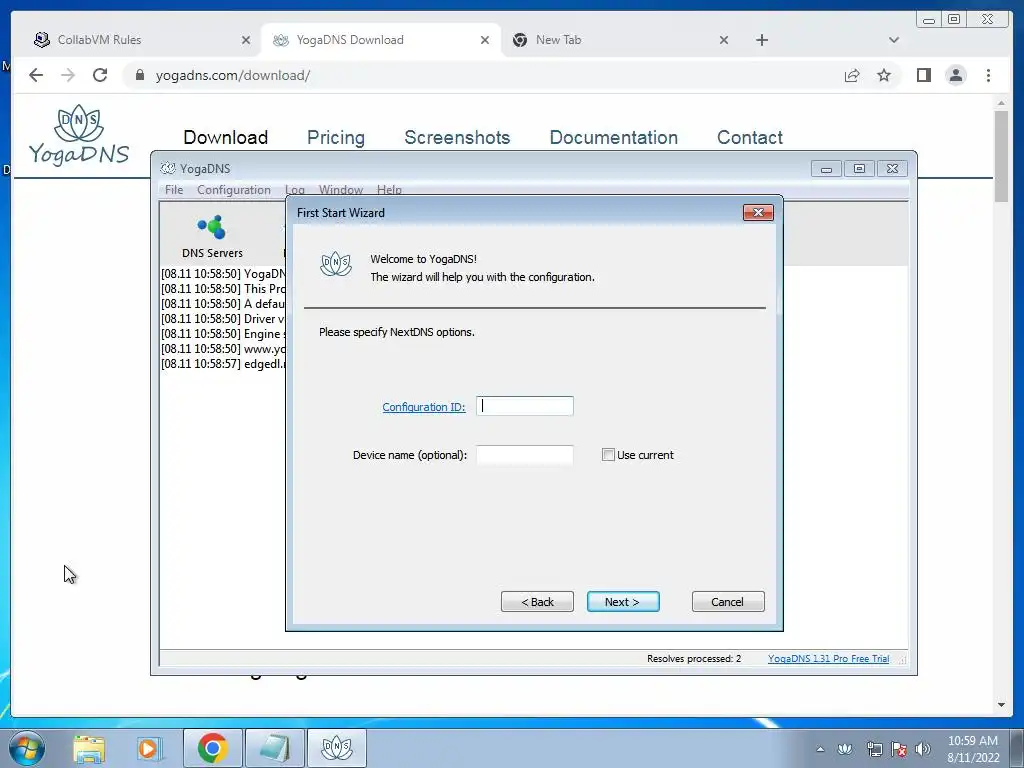The height and width of the screenshot is (768, 1024).
Task: Click the taskbar clock 10:59 AM
Action: click(x=972, y=741)
